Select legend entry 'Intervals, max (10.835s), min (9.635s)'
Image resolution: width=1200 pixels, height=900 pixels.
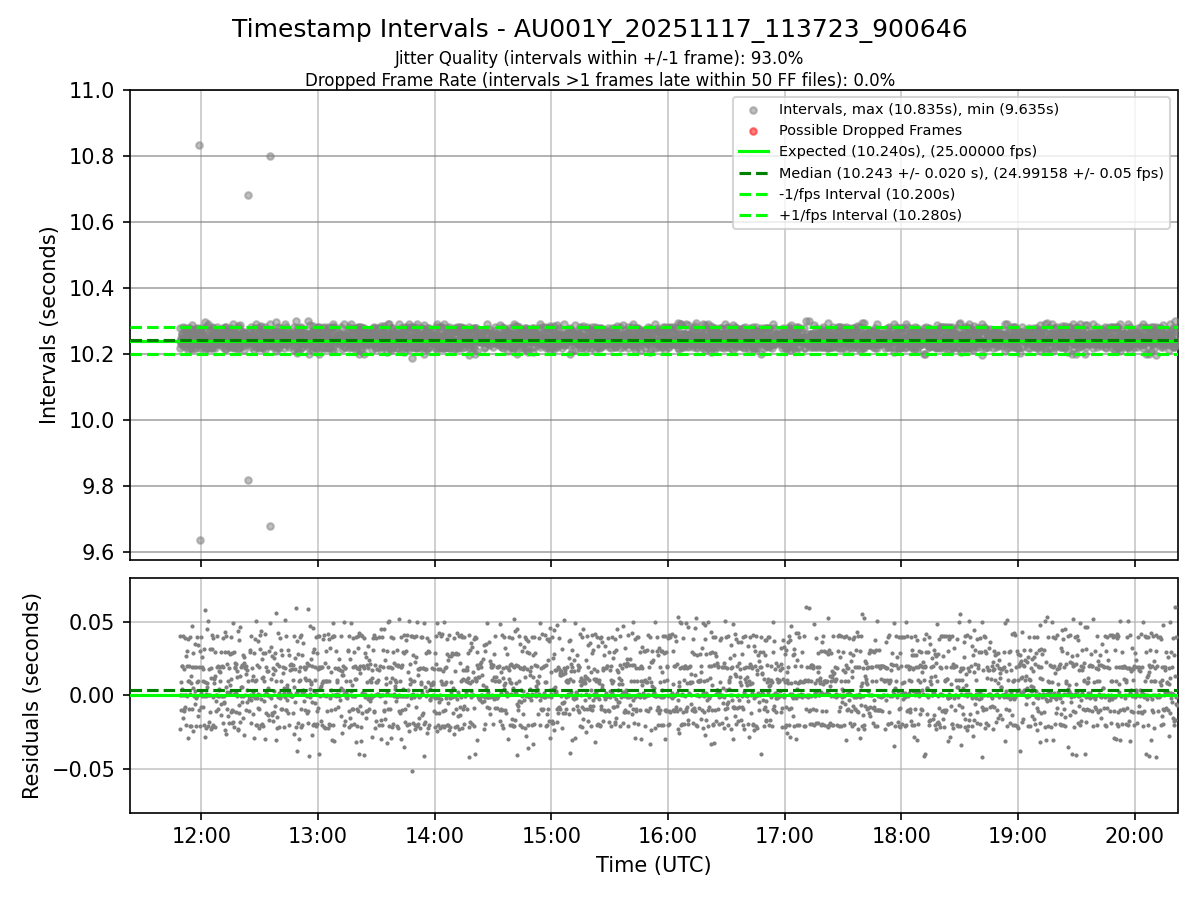tap(919, 109)
